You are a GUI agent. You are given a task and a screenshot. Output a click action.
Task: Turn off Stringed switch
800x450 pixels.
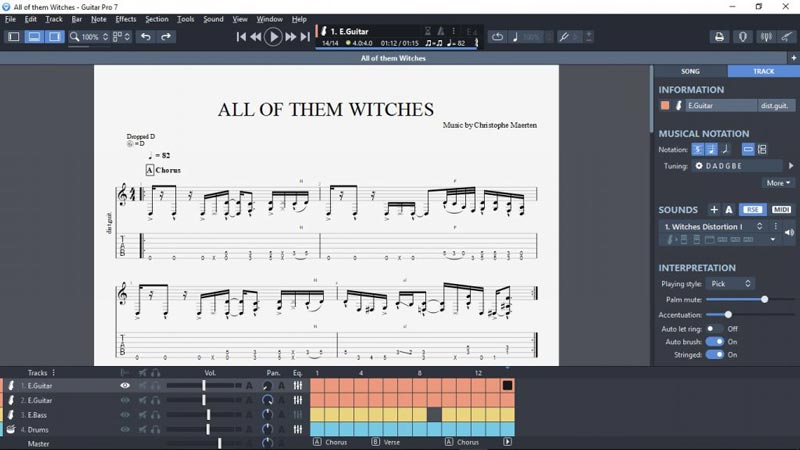pos(714,355)
